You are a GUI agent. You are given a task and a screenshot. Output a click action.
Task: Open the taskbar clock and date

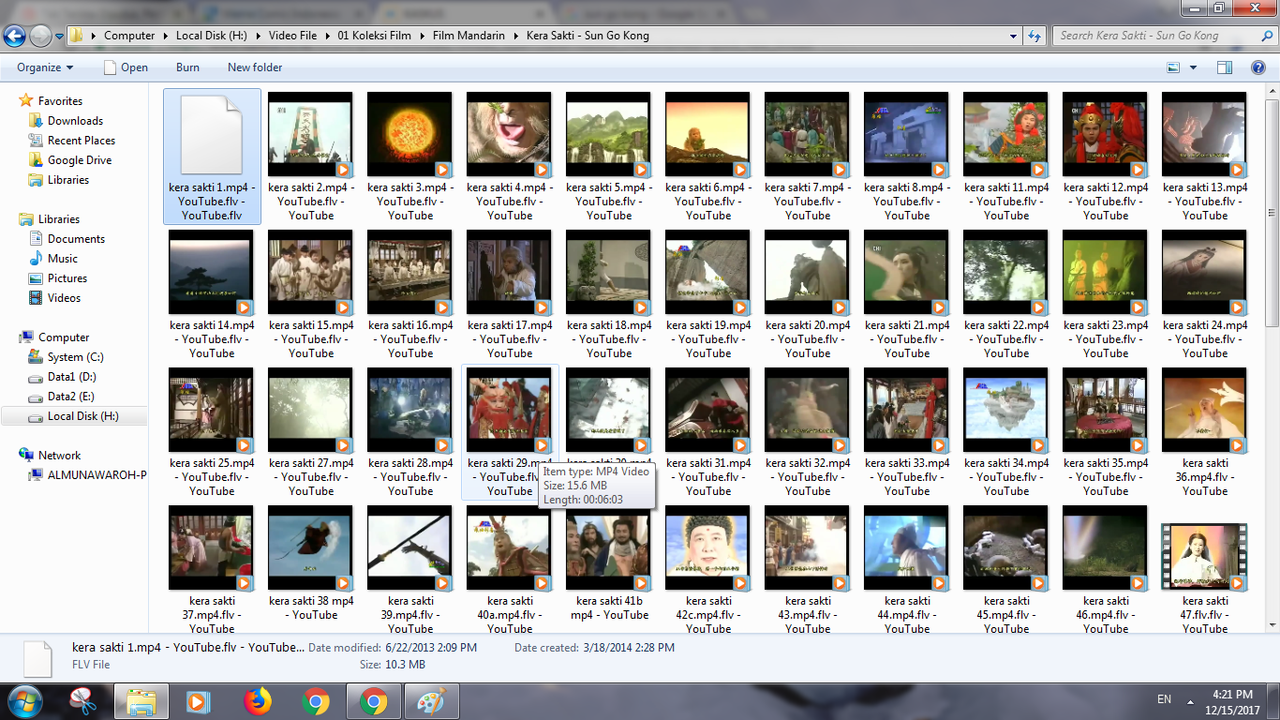(1230, 702)
